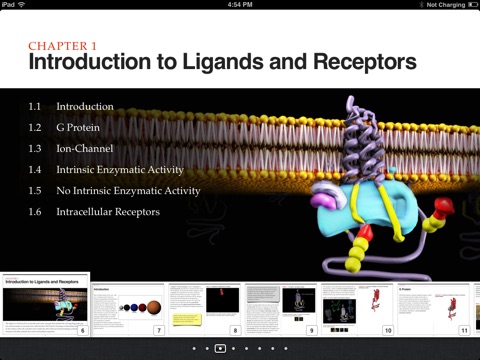
Task: Select the fifth chapter dot in page indicator
Action: pyautogui.click(x=246, y=349)
